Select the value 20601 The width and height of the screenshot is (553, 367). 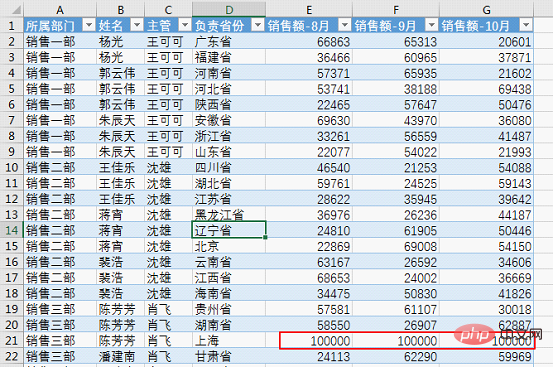point(515,42)
